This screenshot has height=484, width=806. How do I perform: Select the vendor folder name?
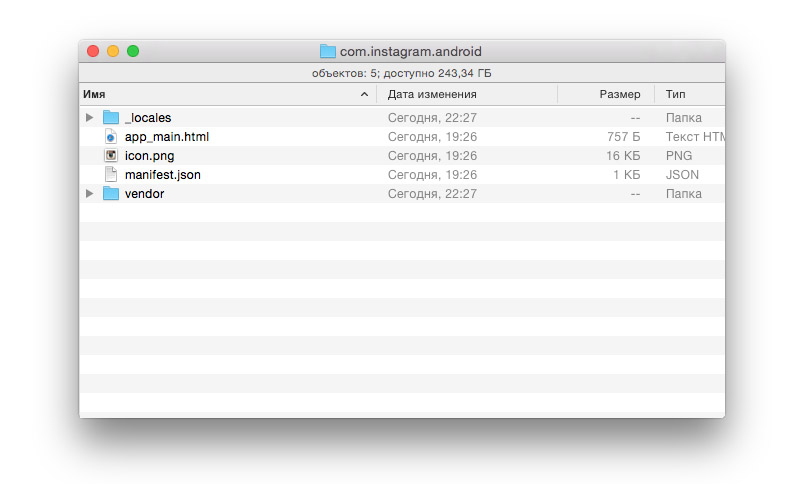pyautogui.click(x=144, y=194)
